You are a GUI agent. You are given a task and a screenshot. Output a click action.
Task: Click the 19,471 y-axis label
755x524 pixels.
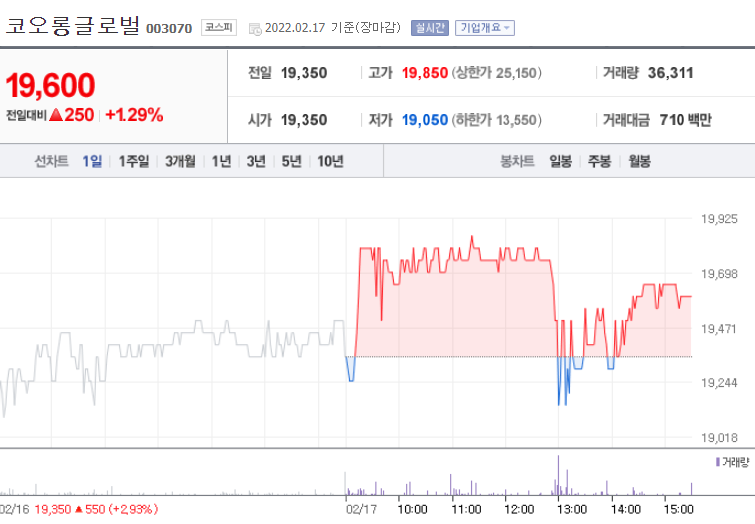click(x=718, y=329)
